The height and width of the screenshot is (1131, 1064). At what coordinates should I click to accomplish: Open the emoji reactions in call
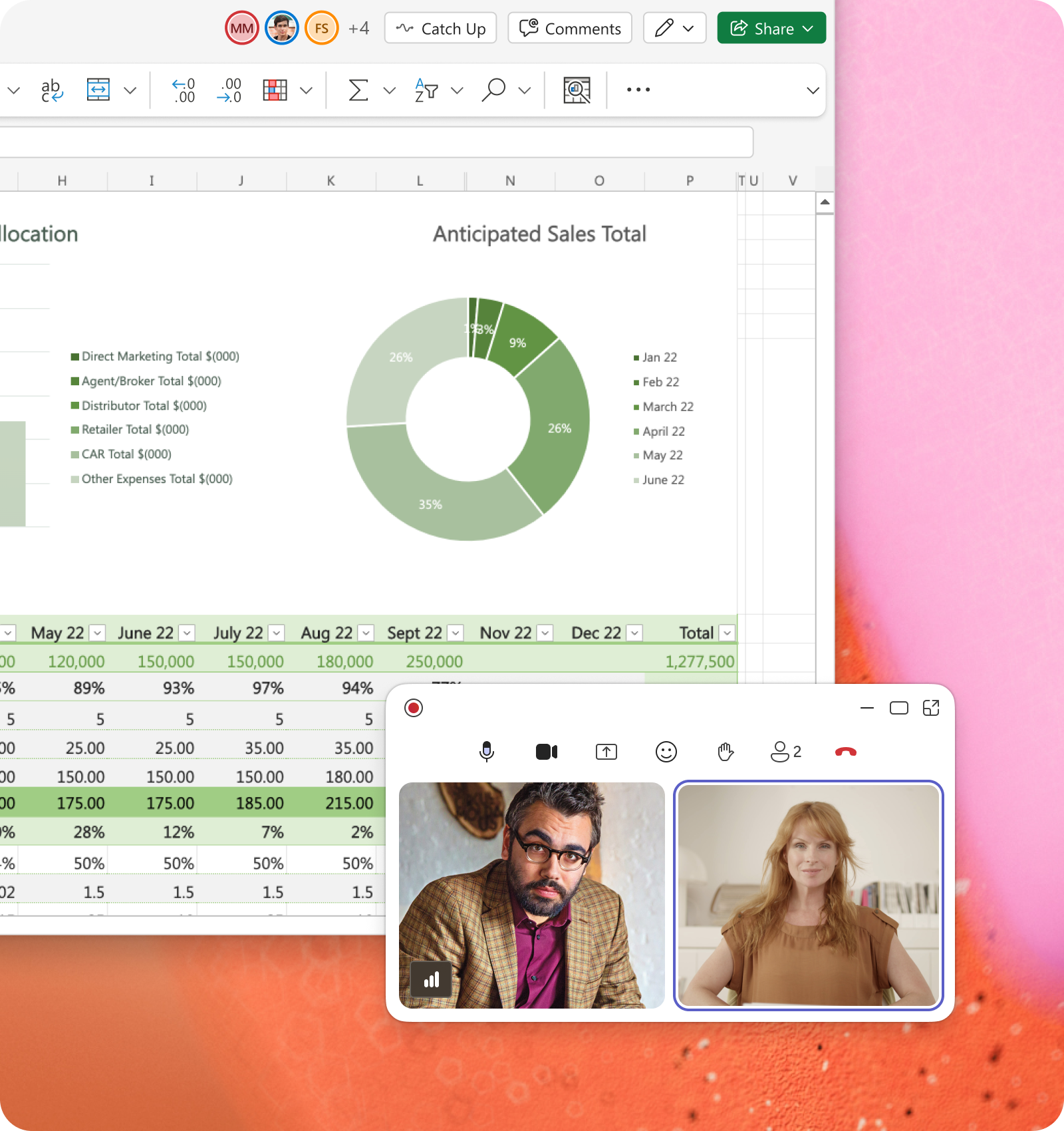666,752
